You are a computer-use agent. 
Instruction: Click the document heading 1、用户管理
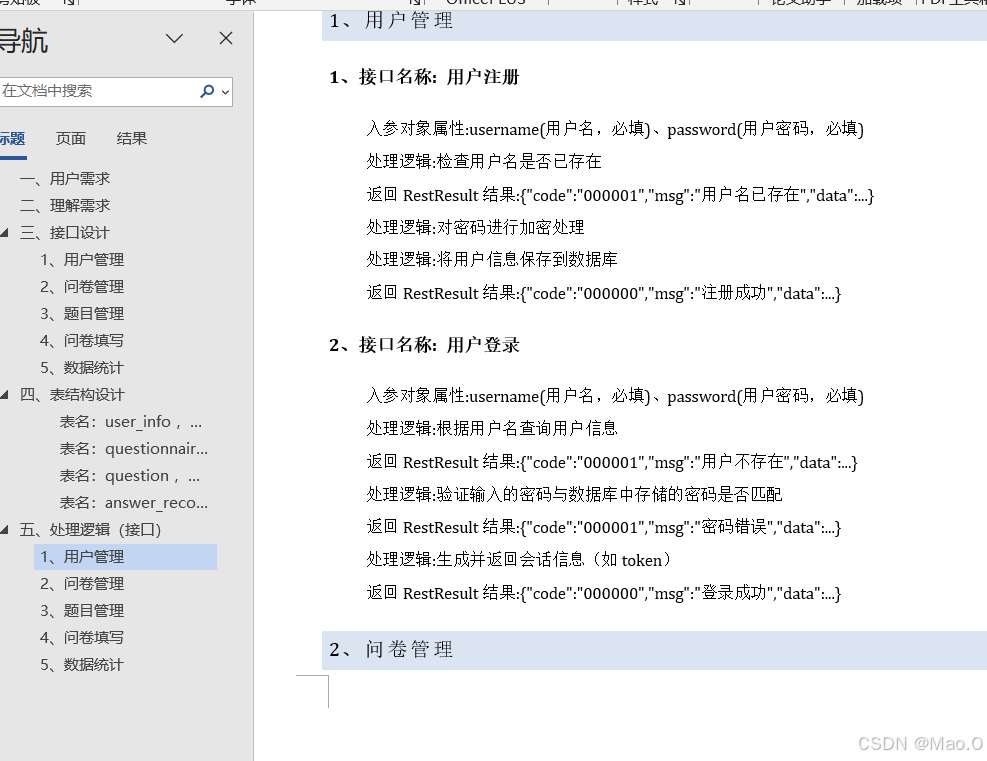click(391, 21)
